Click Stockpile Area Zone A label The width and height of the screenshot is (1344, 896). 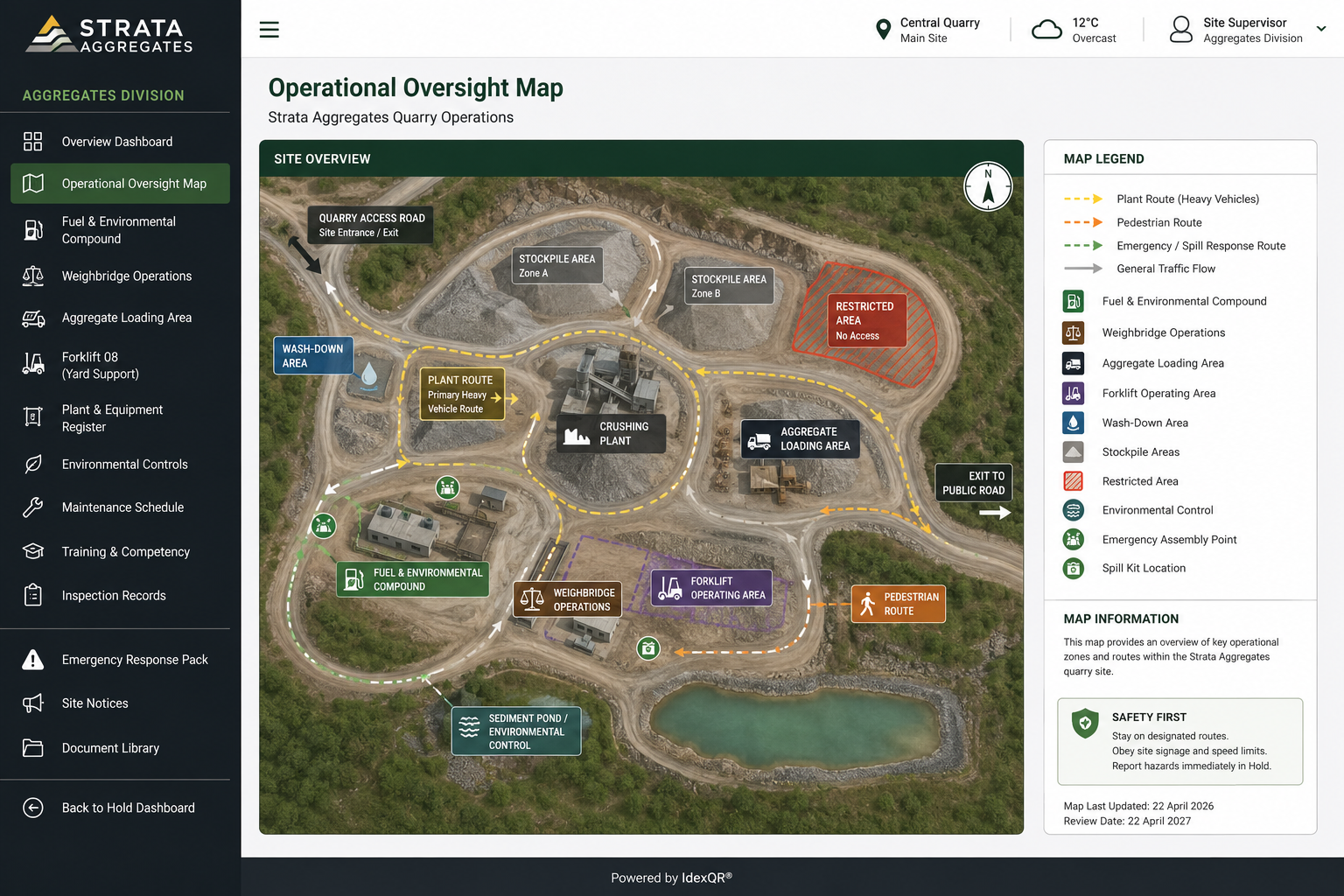[x=557, y=266]
